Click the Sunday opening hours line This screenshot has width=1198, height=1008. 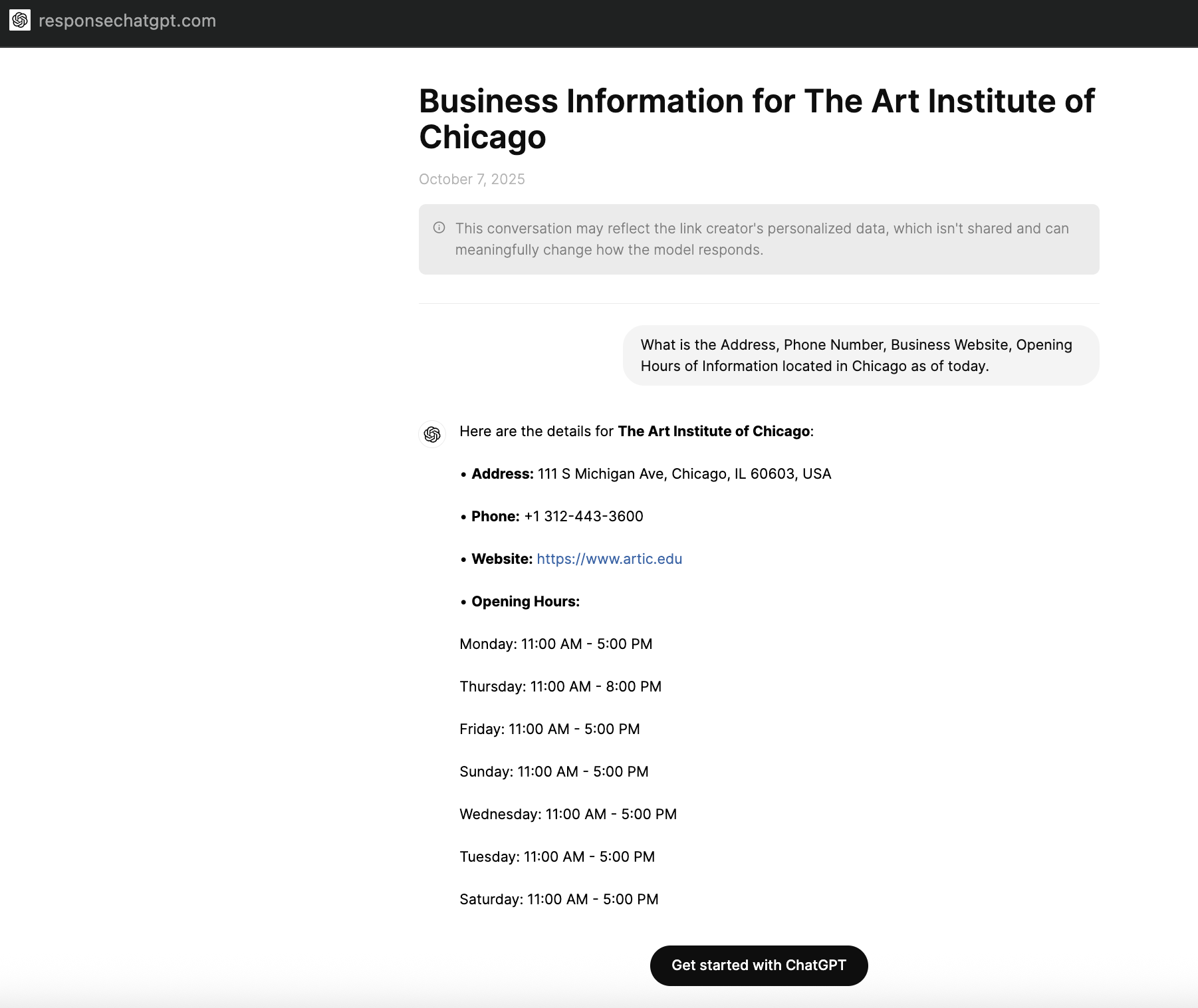click(554, 772)
